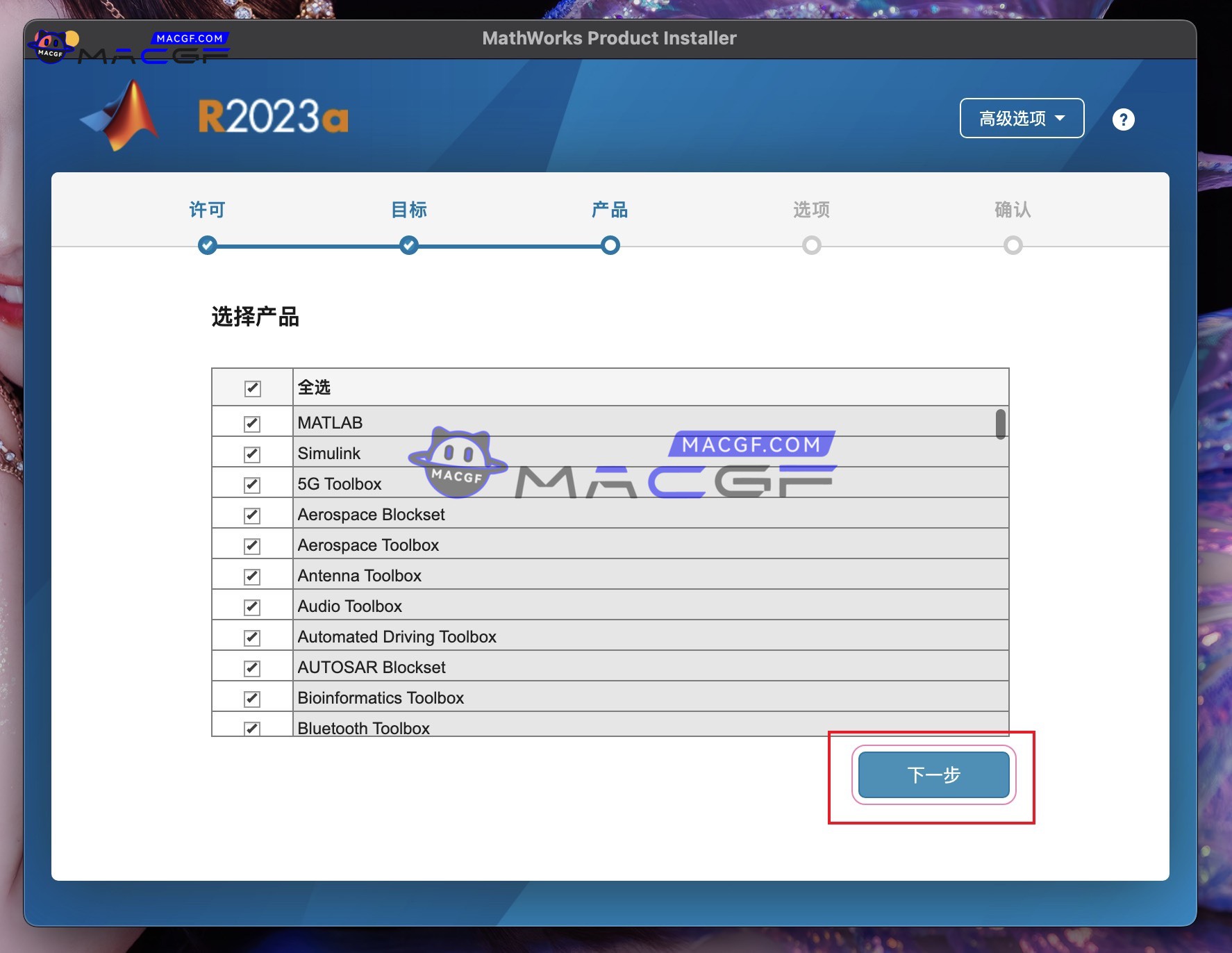
Task: Select the 许可 step label
Action: 207,209
